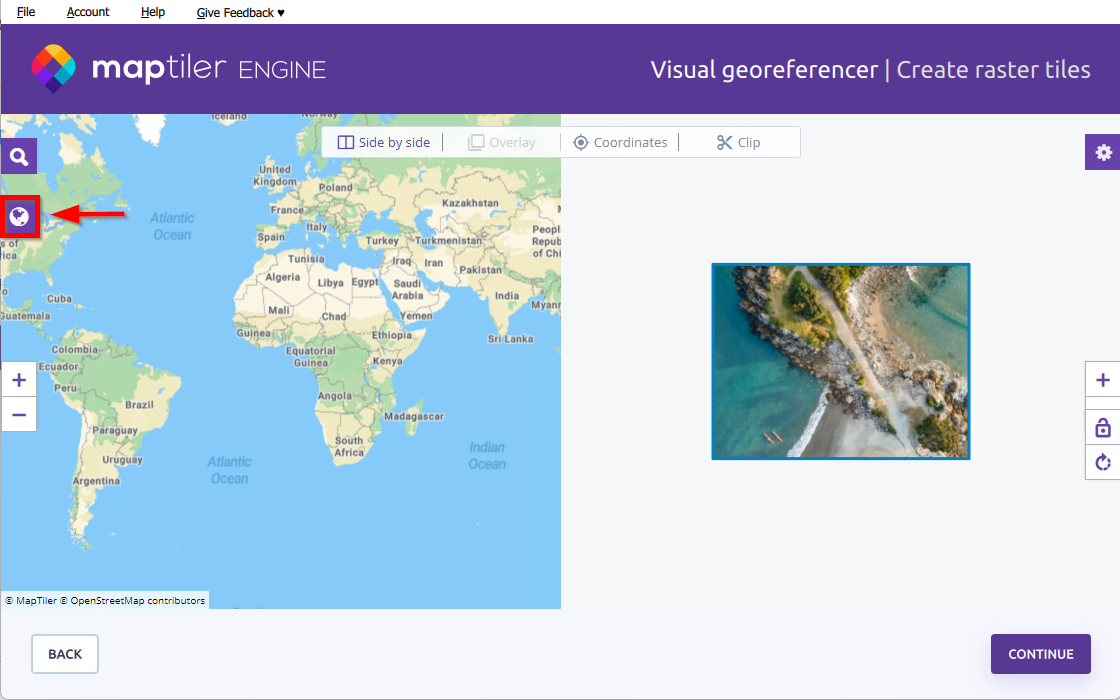Zoom in on the world map

[19, 381]
